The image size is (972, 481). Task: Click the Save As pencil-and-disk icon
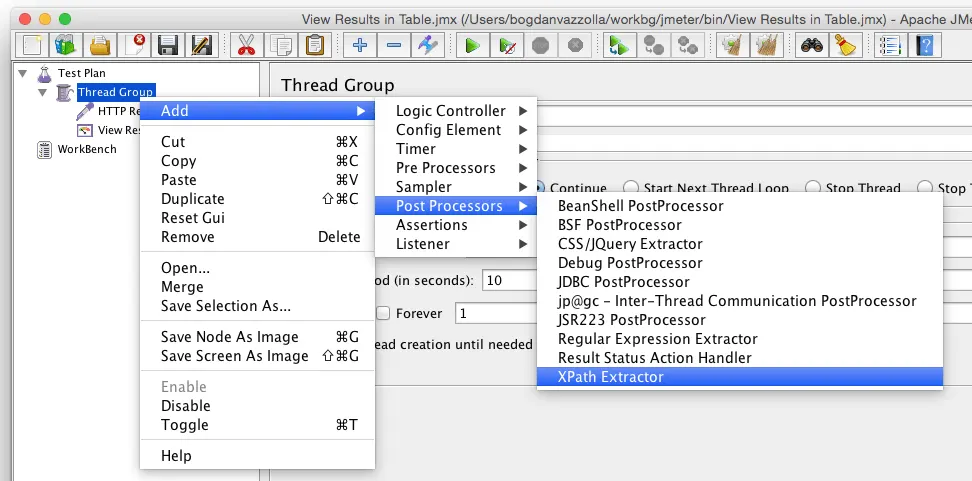click(x=201, y=45)
